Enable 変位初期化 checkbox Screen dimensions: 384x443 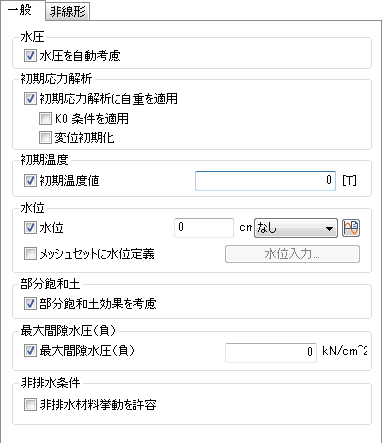point(45,137)
